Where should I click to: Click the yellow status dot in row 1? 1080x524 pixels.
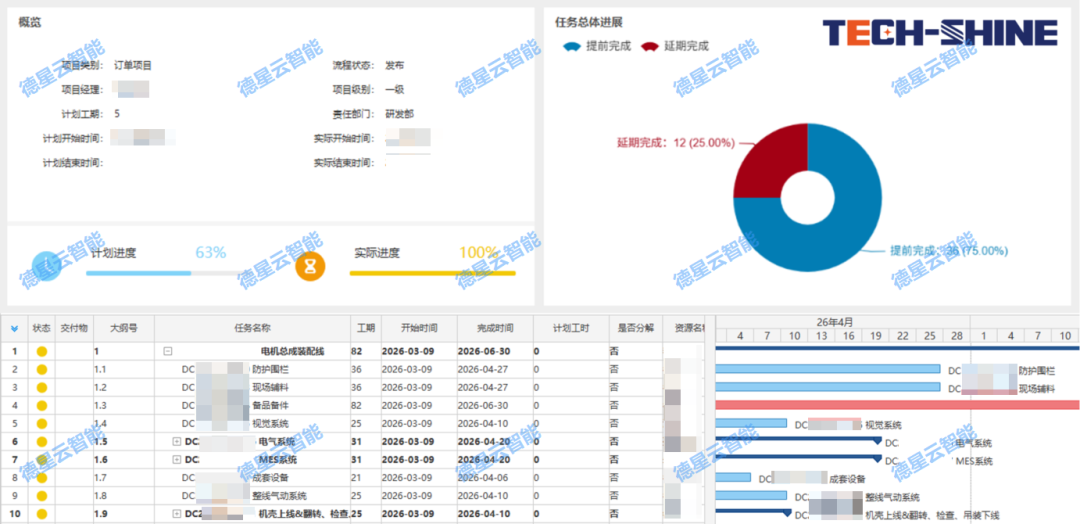pos(41,352)
